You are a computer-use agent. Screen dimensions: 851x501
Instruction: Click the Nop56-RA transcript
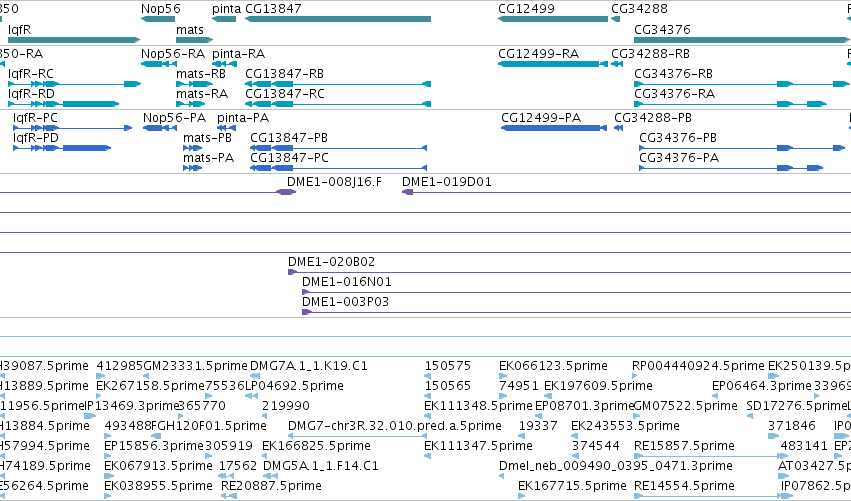(x=158, y=64)
